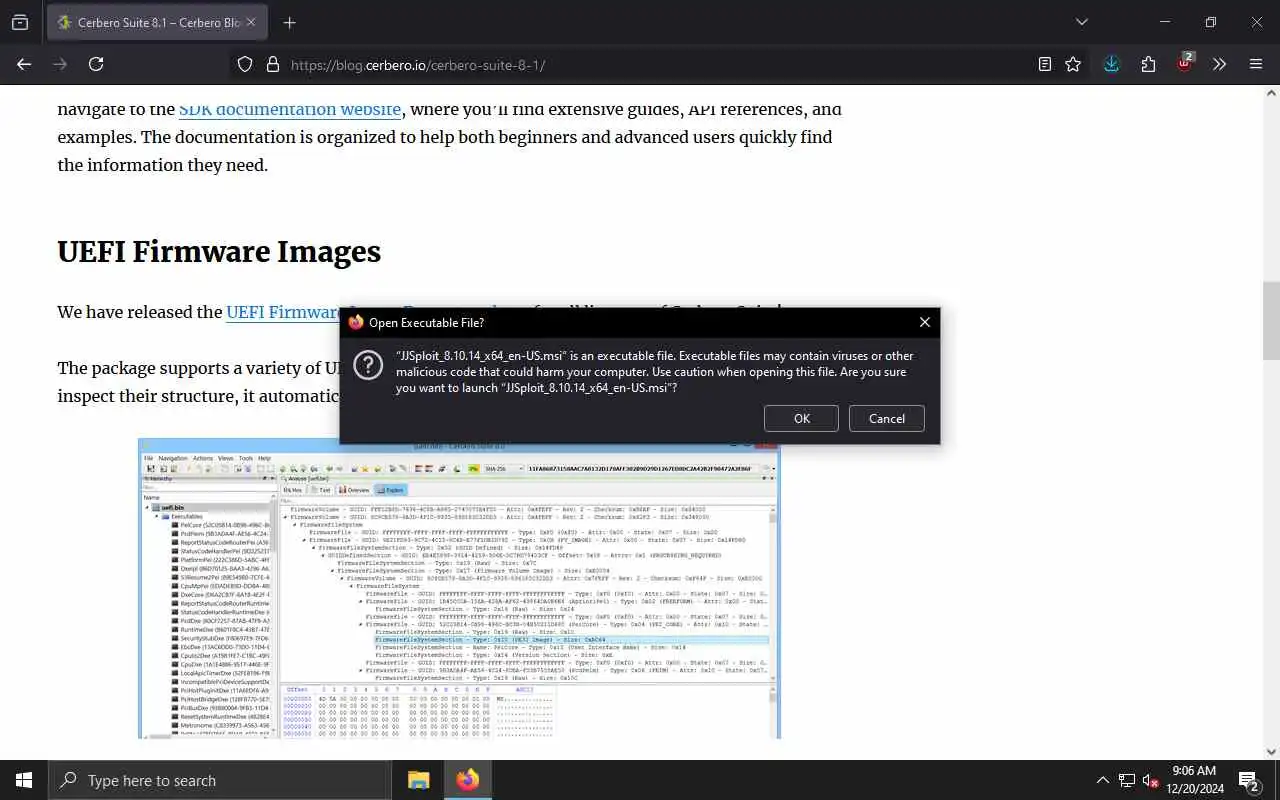Toggle reader view for this page
Image resolution: width=1280 pixels, height=800 pixels.
click(1045, 64)
